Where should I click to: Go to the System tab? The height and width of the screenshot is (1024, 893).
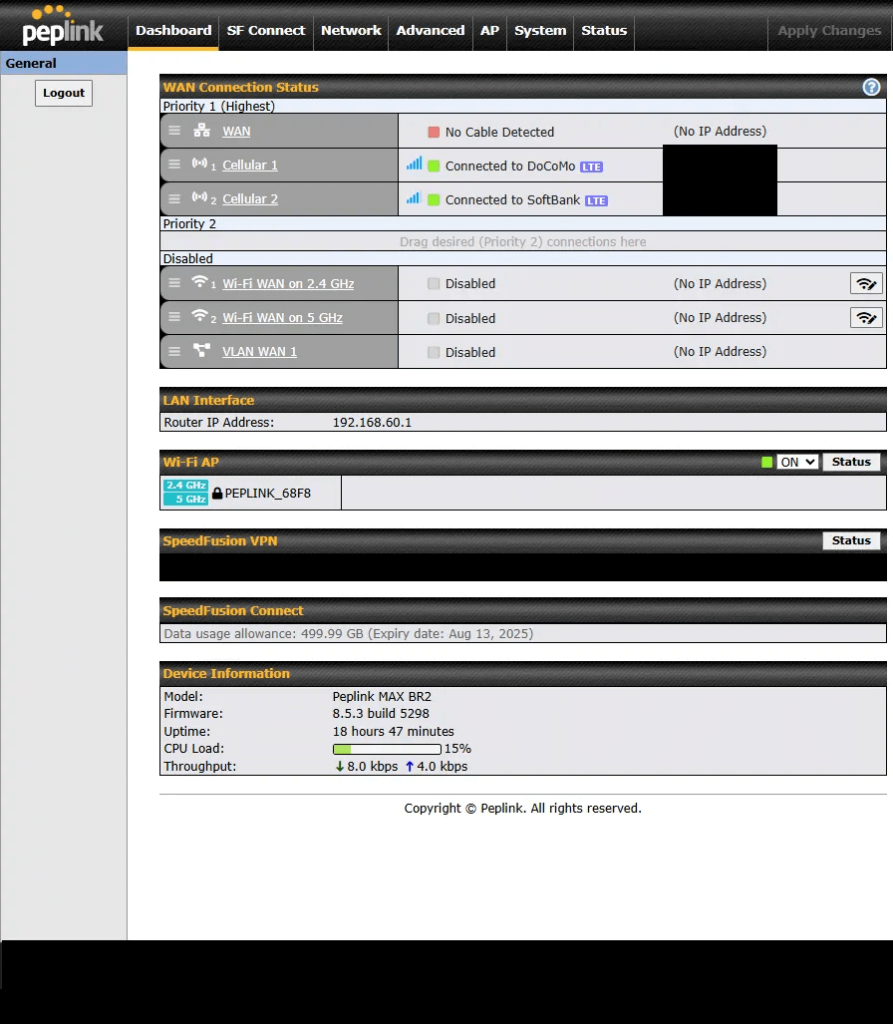click(540, 30)
